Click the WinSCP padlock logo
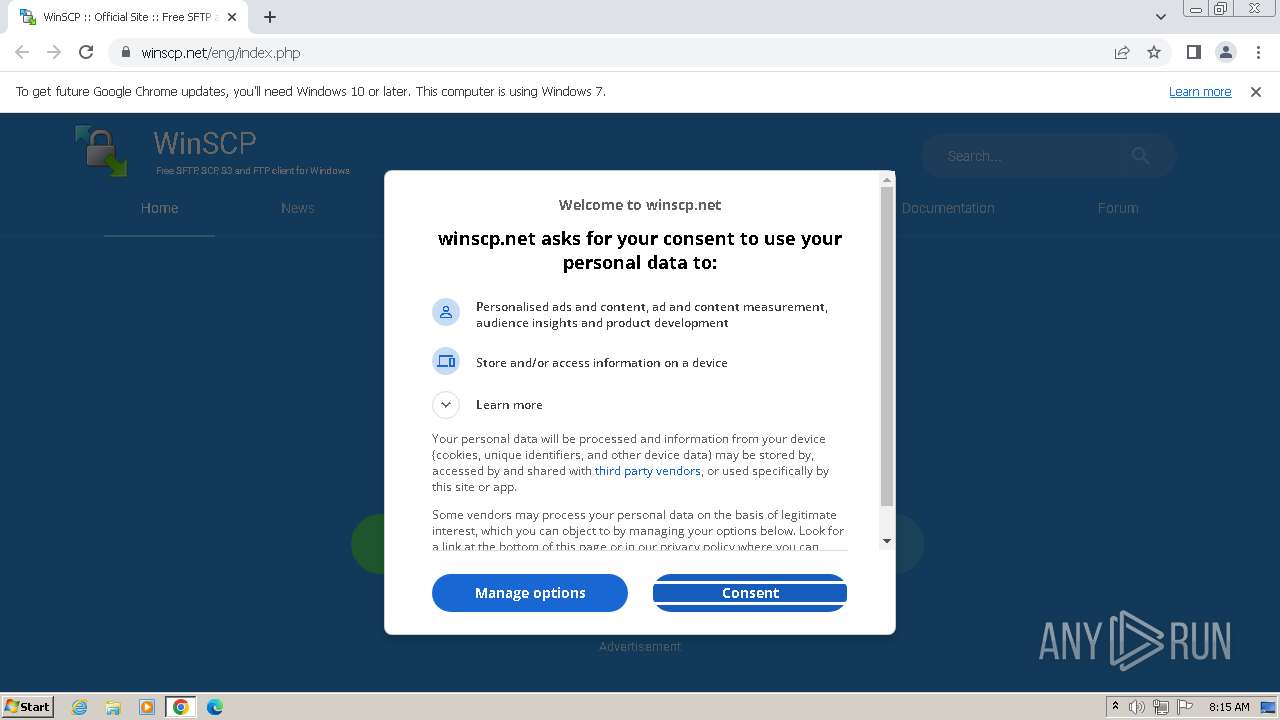Viewport: 1280px width, 720px height. [102, 151]
